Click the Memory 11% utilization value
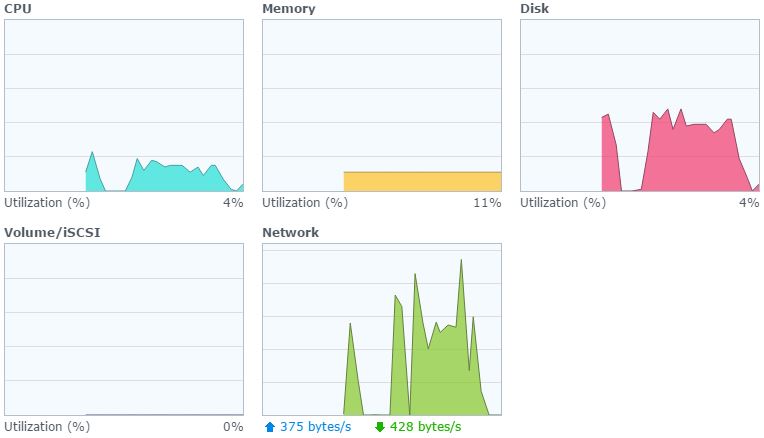764x438 pixels. pos(487,203)
